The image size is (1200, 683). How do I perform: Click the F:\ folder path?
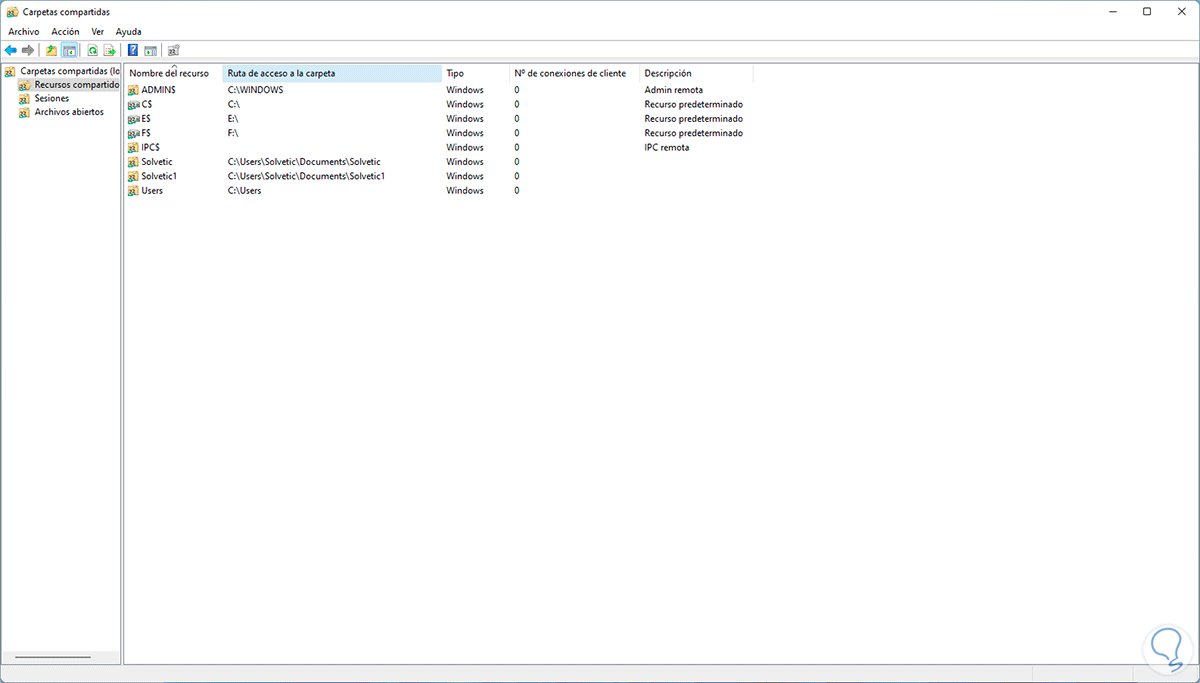point(233,133)
